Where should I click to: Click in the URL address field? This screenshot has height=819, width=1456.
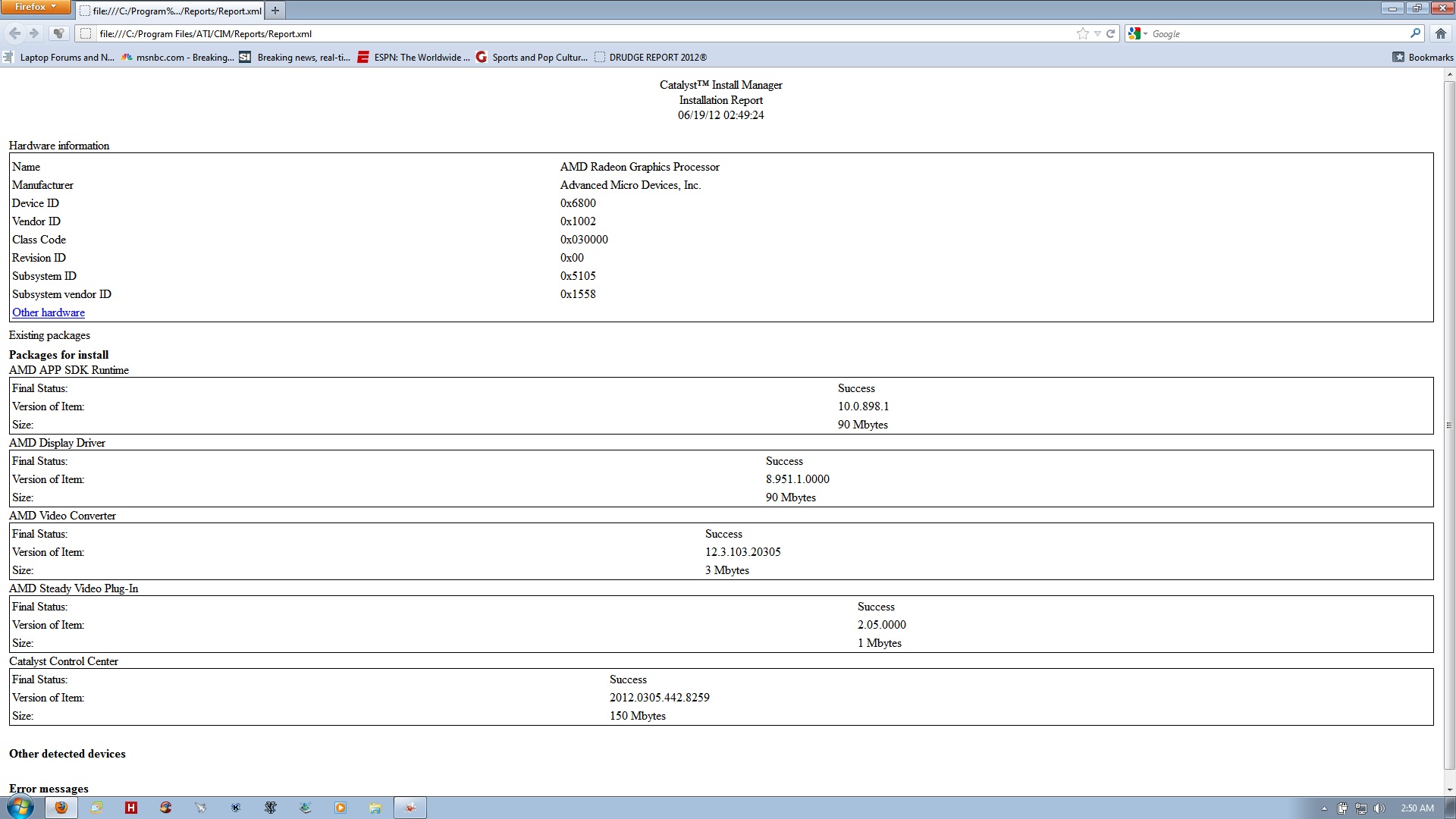click(584, 33)
